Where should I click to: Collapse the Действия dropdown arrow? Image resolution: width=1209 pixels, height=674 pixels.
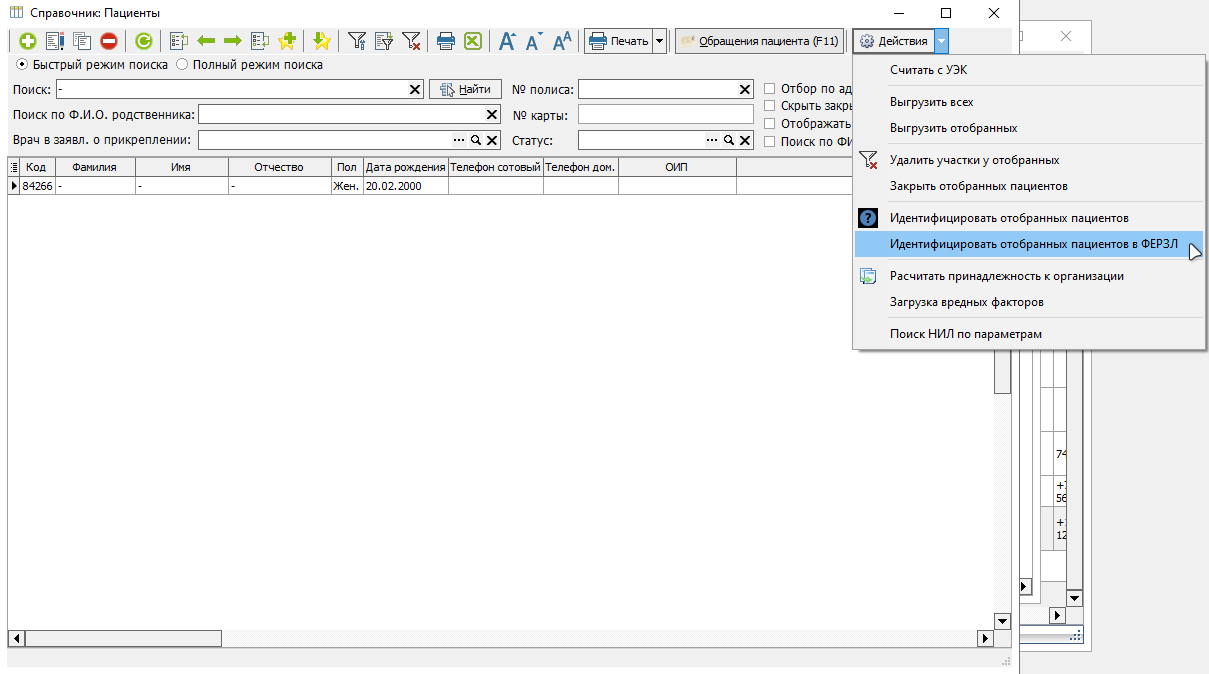coord(941,41)
